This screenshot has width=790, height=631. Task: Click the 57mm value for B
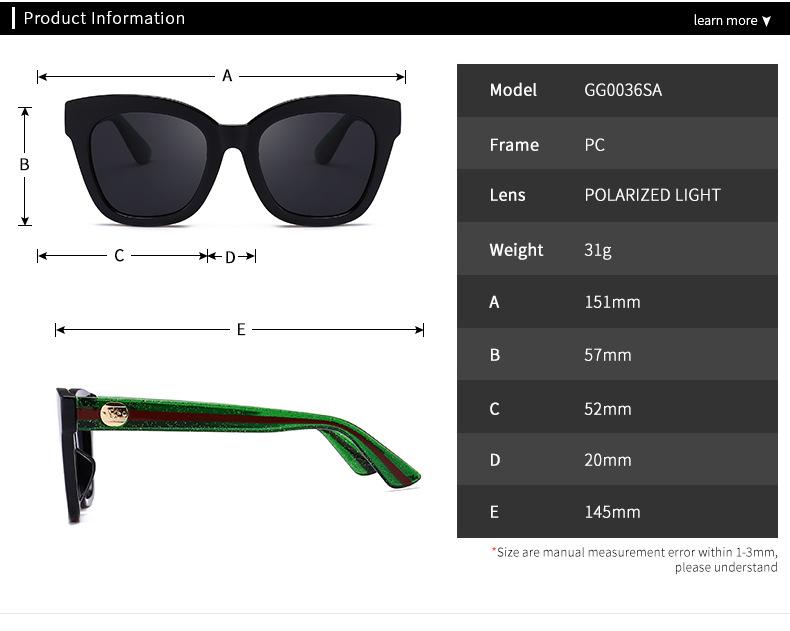click(608, 355)
